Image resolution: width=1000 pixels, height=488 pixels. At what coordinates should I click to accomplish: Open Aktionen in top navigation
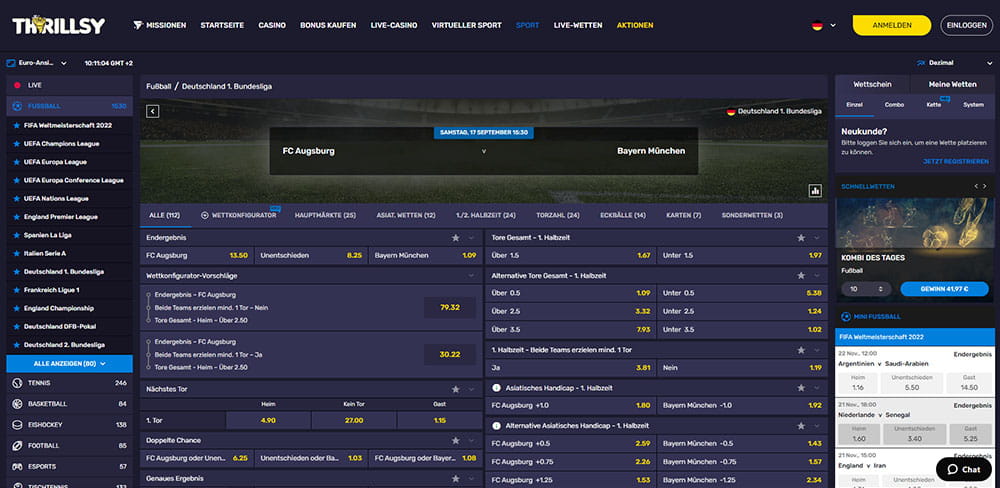point(635,26)
